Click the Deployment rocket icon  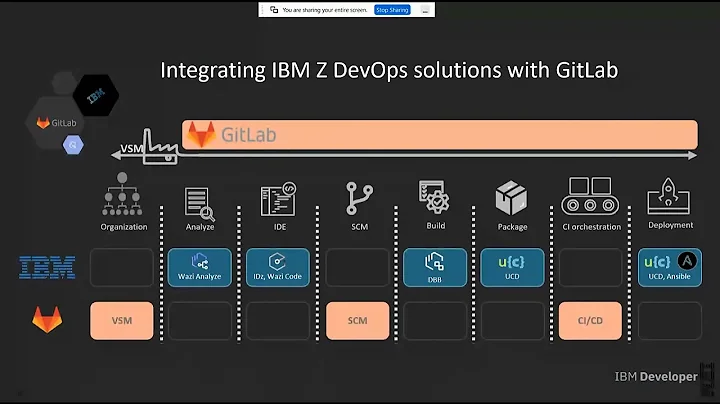(x=669, y=196)
